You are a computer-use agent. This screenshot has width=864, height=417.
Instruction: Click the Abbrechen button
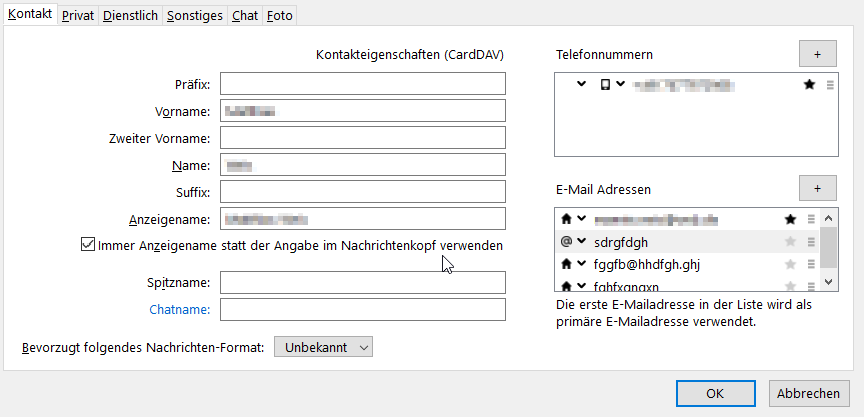coord(808,393)
